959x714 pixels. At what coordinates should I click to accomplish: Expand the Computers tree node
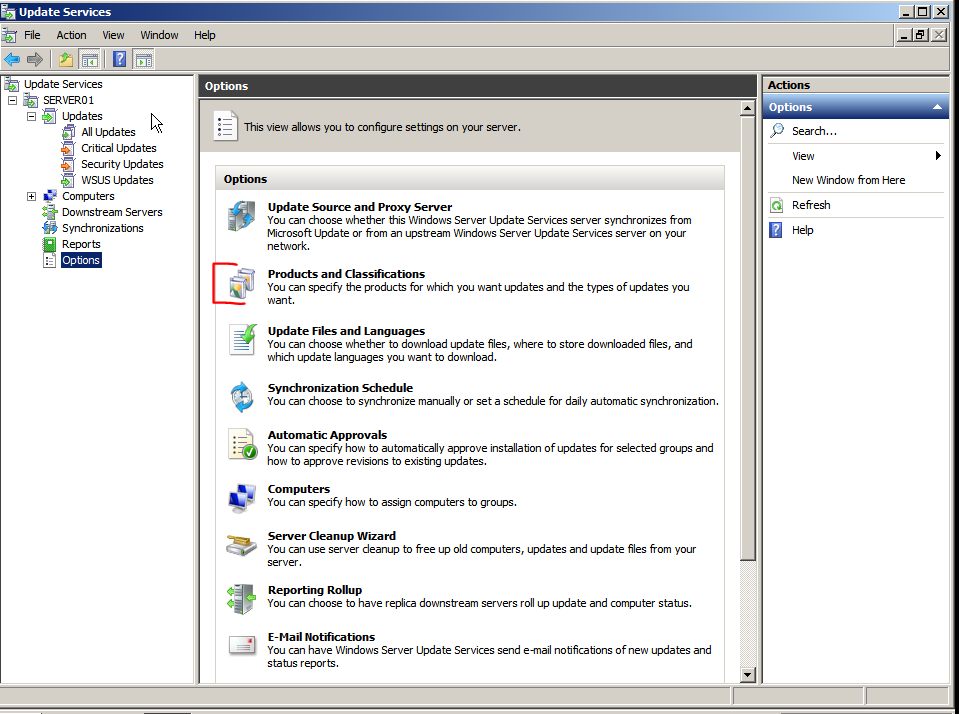pos(31,196)
